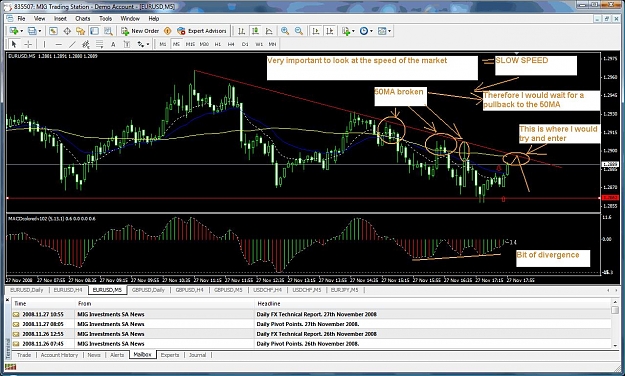Viewport: 625px width, 376px height.
Task: Zoom out of the chart
Action: pos(299,31)
